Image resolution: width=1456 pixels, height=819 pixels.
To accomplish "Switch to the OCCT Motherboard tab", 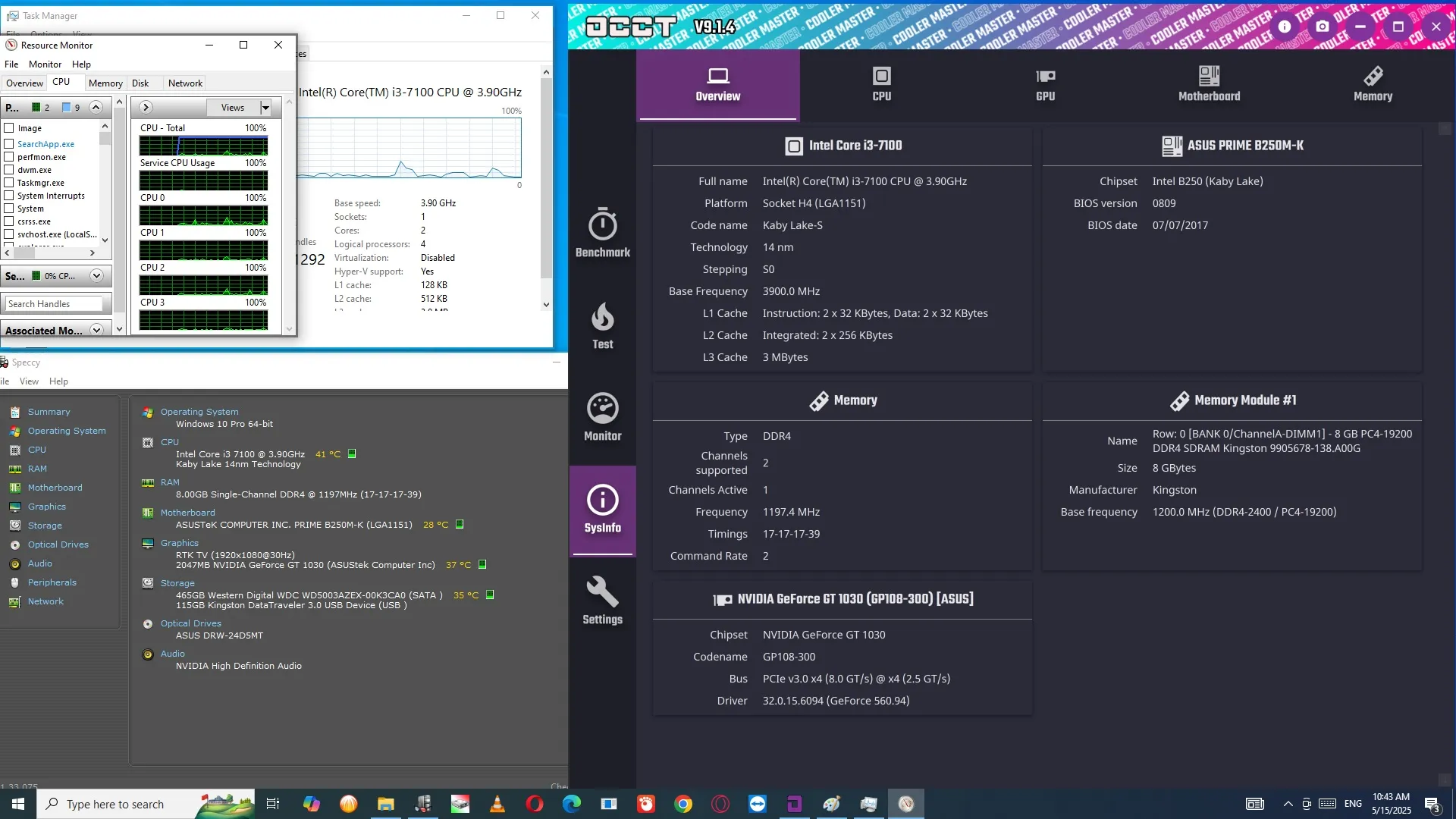I will (x=1209, y=84).
